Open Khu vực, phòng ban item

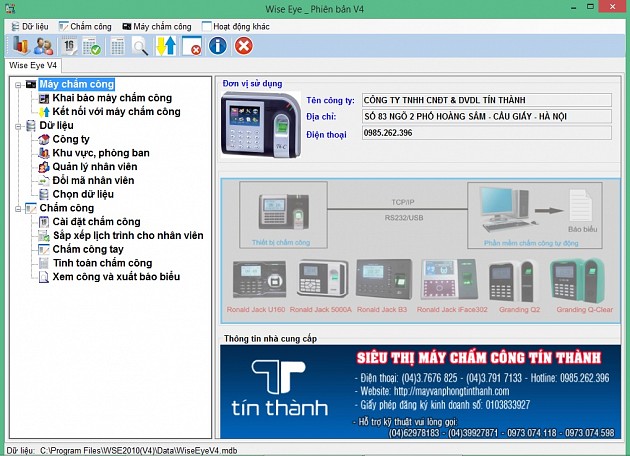[x=101, y=153]
